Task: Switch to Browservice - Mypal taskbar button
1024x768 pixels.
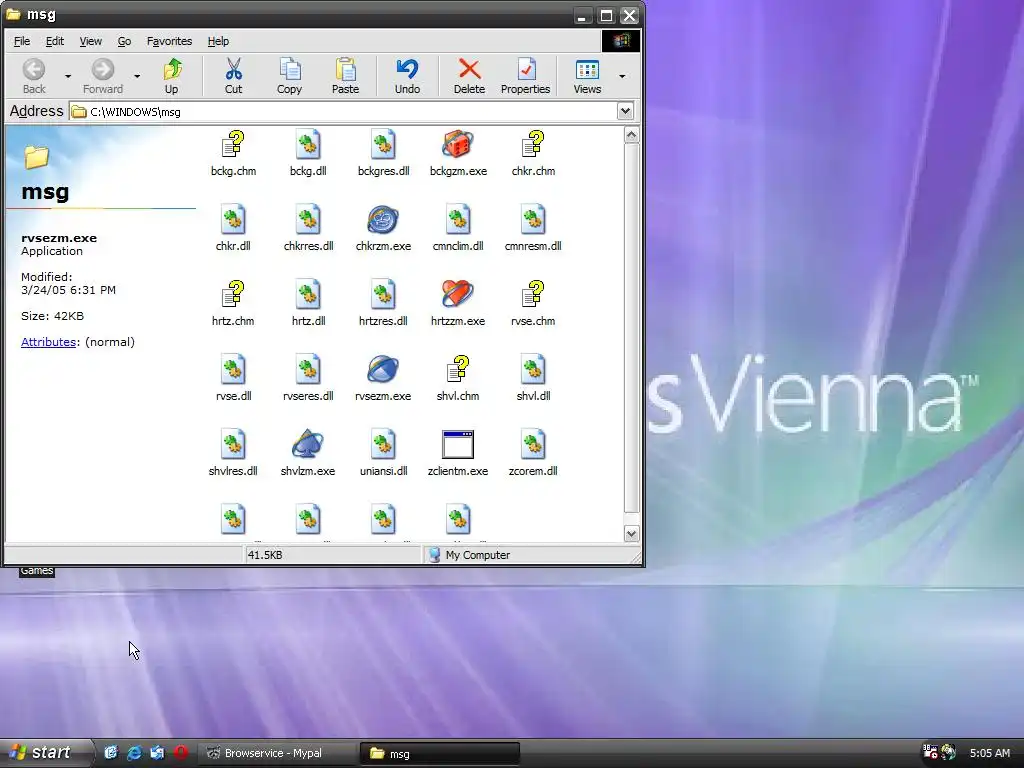Action: pos(277,754)
